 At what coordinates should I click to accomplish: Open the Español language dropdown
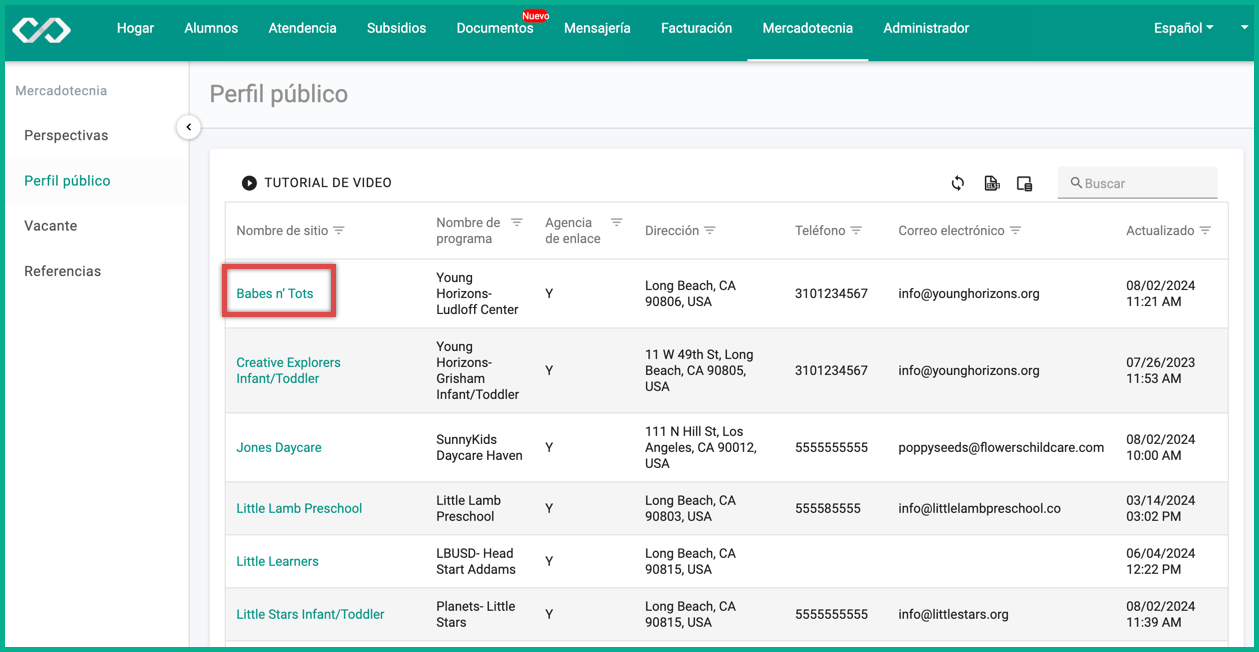1183,28
